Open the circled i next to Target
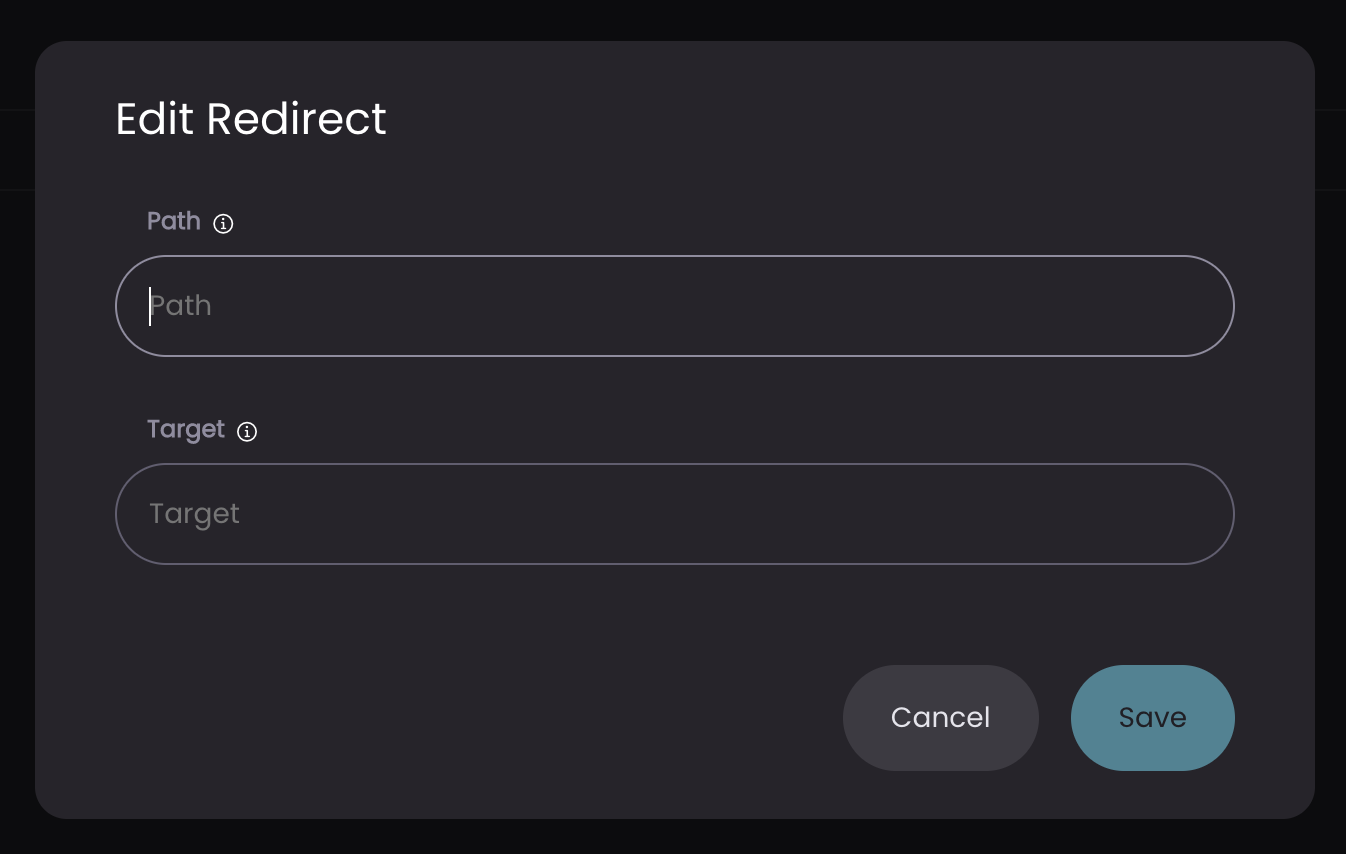The height and width of the screenshot is (854, 1346). [247, 432]
